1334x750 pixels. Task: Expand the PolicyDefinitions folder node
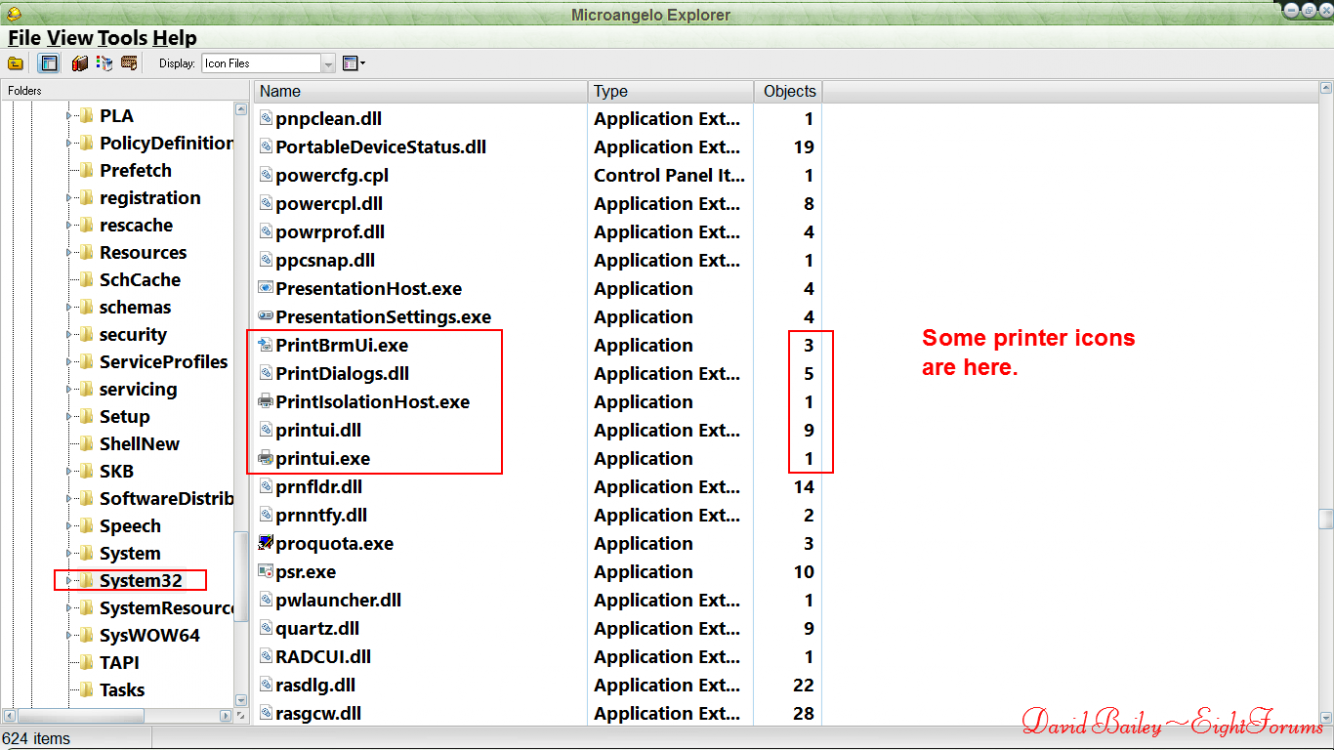70,143
